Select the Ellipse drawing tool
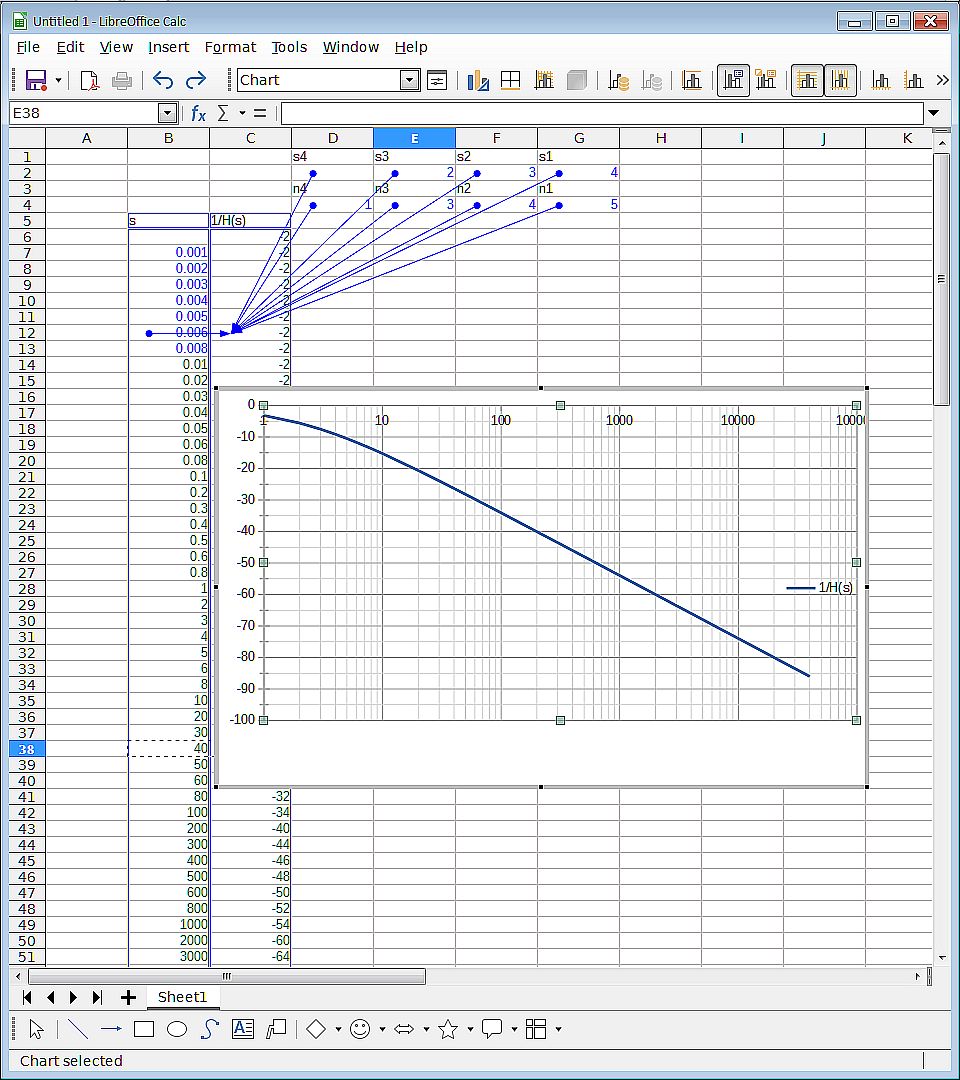 coord(177,1029)
